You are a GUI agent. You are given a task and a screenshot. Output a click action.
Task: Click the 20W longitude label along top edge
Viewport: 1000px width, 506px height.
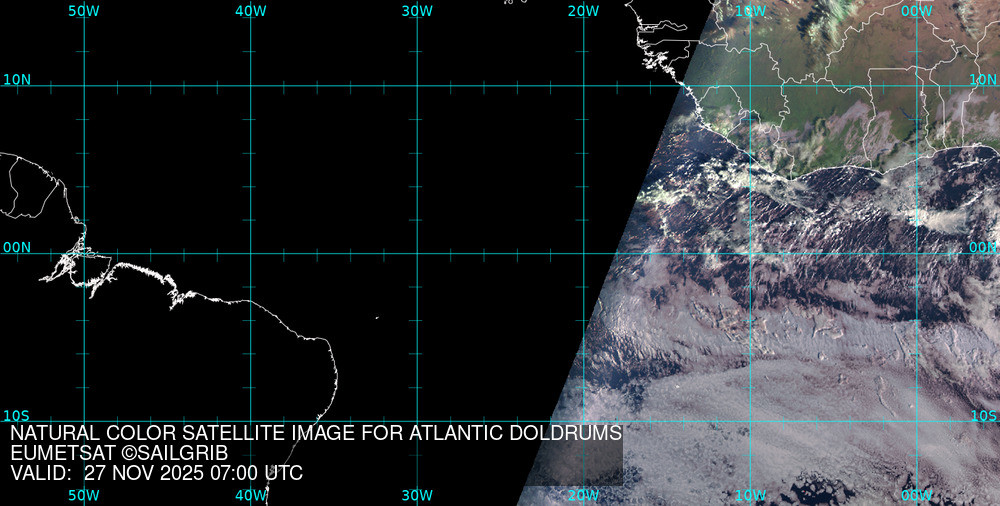tap(583, 11)
